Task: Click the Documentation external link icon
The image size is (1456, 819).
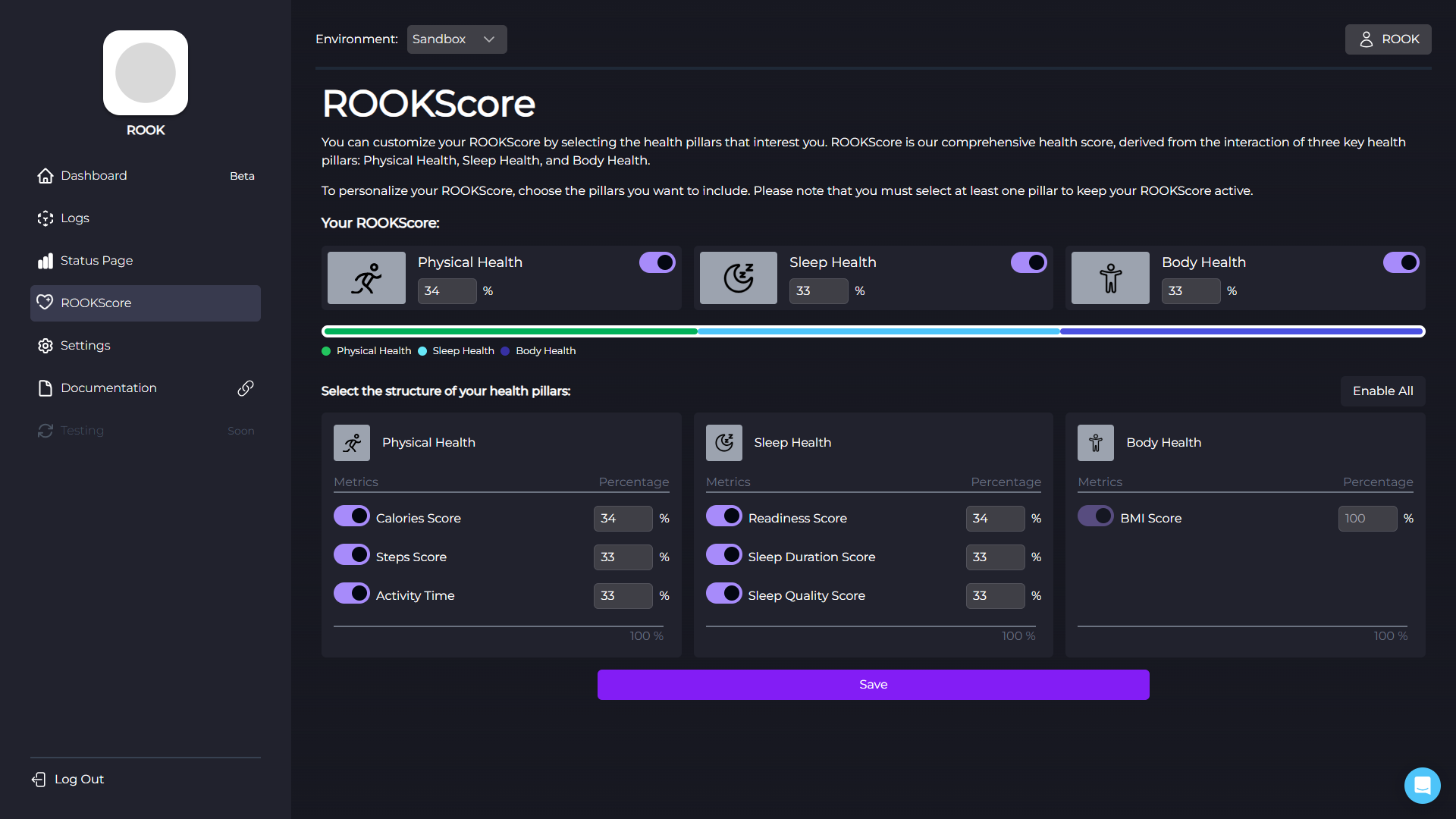Action: tap(244, 388)
